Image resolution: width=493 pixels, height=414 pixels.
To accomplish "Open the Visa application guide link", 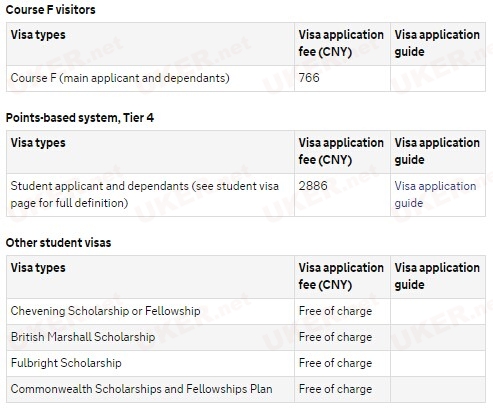I will point(435,194).
